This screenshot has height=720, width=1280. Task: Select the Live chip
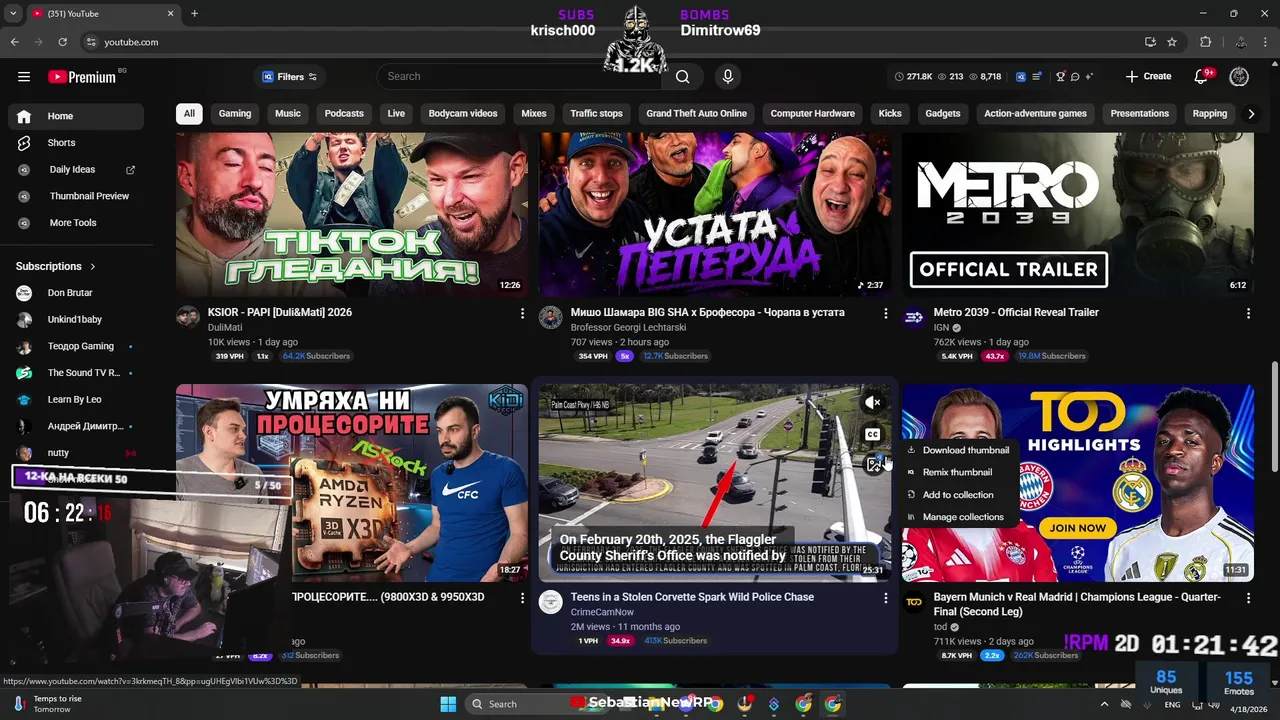pos(396,114)
